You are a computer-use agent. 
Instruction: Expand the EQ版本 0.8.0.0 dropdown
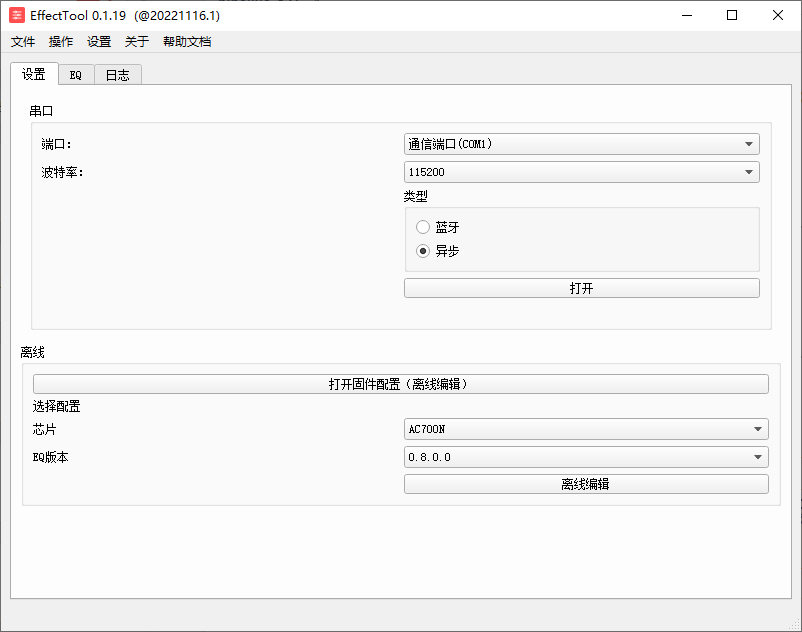(586, 457)
